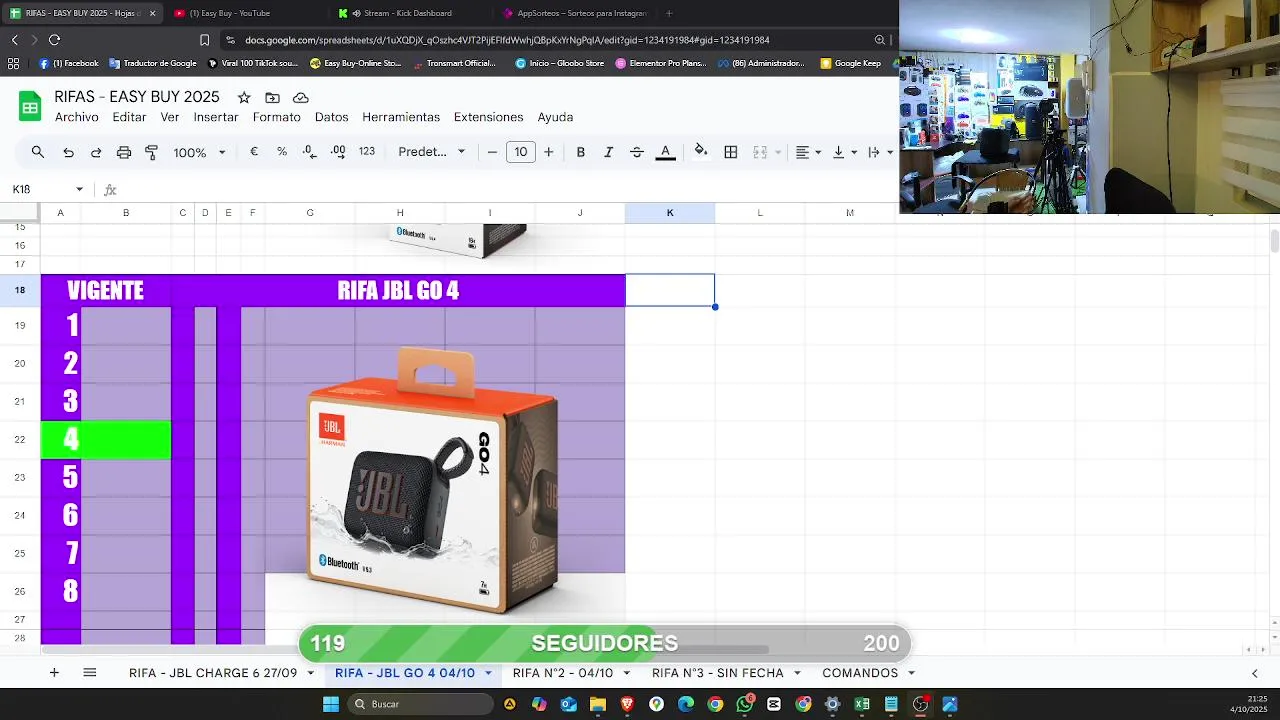Decrease font size with minus button
1280x720 pixels.
492,152
